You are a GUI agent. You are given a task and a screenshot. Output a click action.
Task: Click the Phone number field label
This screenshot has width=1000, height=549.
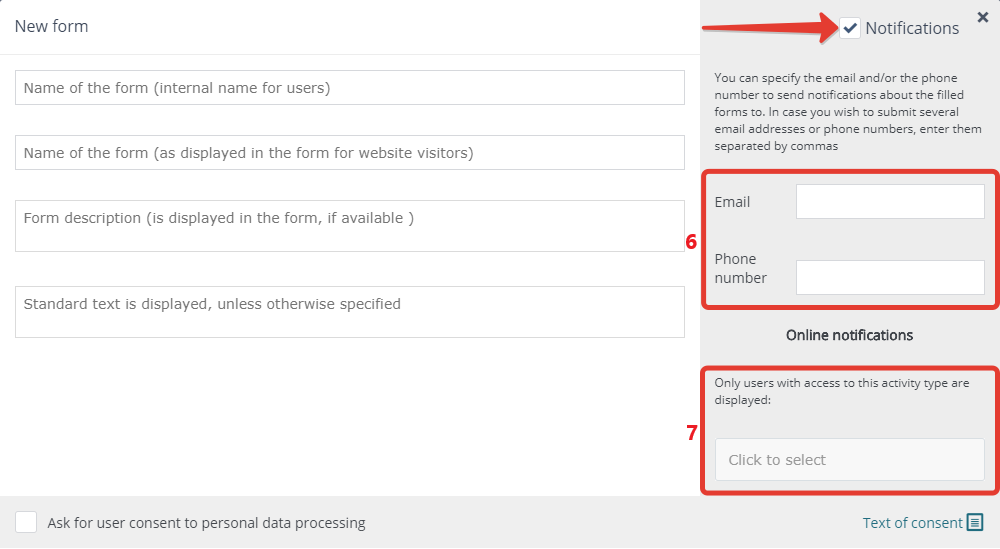(740, 268)
